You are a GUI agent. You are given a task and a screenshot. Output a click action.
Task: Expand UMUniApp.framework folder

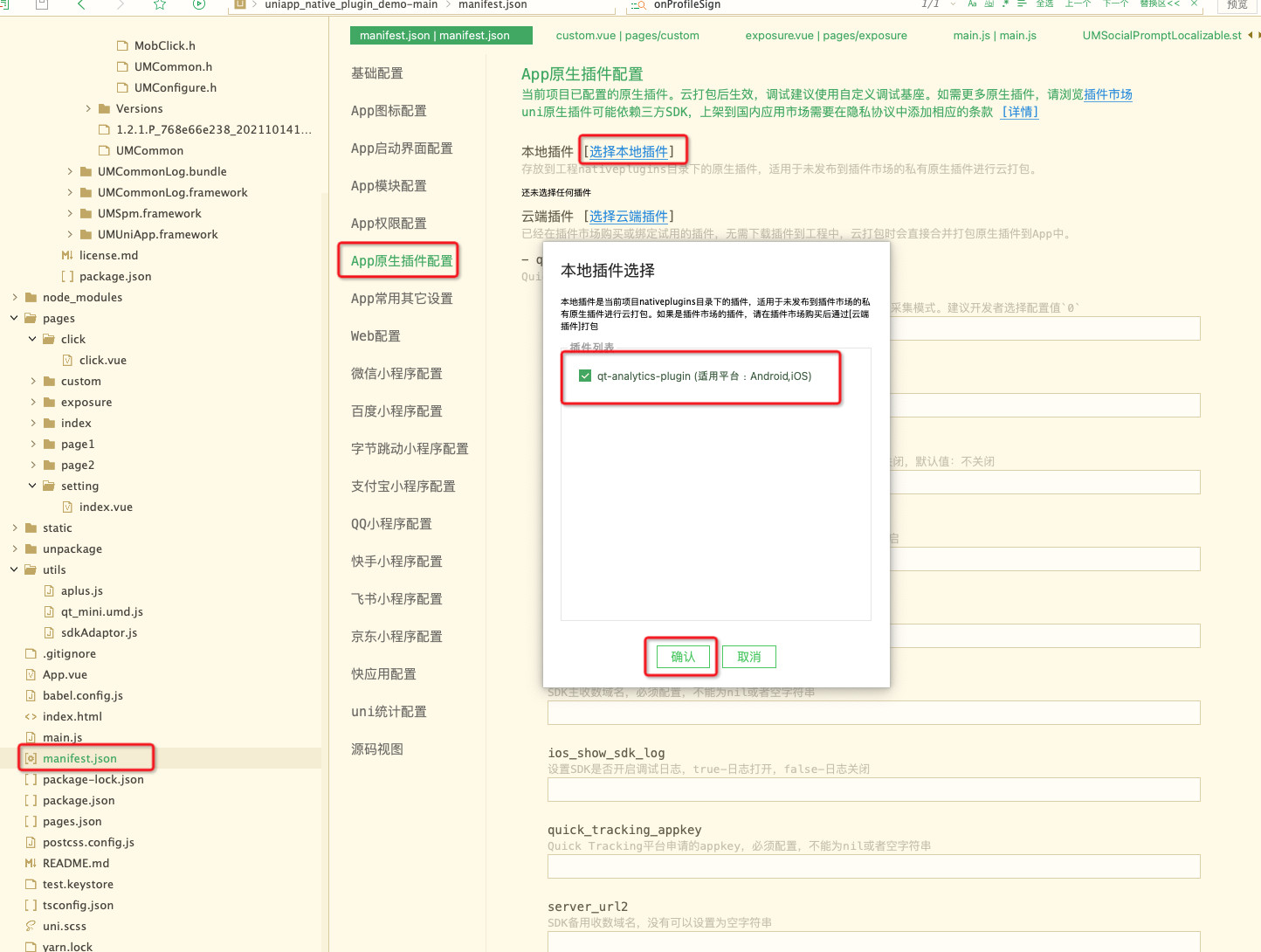tap(70, 234)
